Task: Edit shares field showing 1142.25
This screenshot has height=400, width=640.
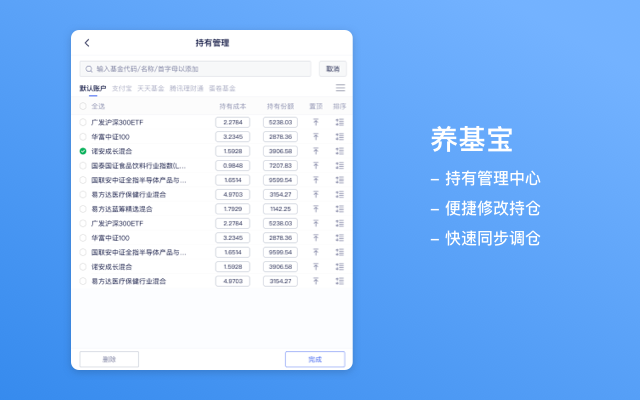Action: [280, 209]
